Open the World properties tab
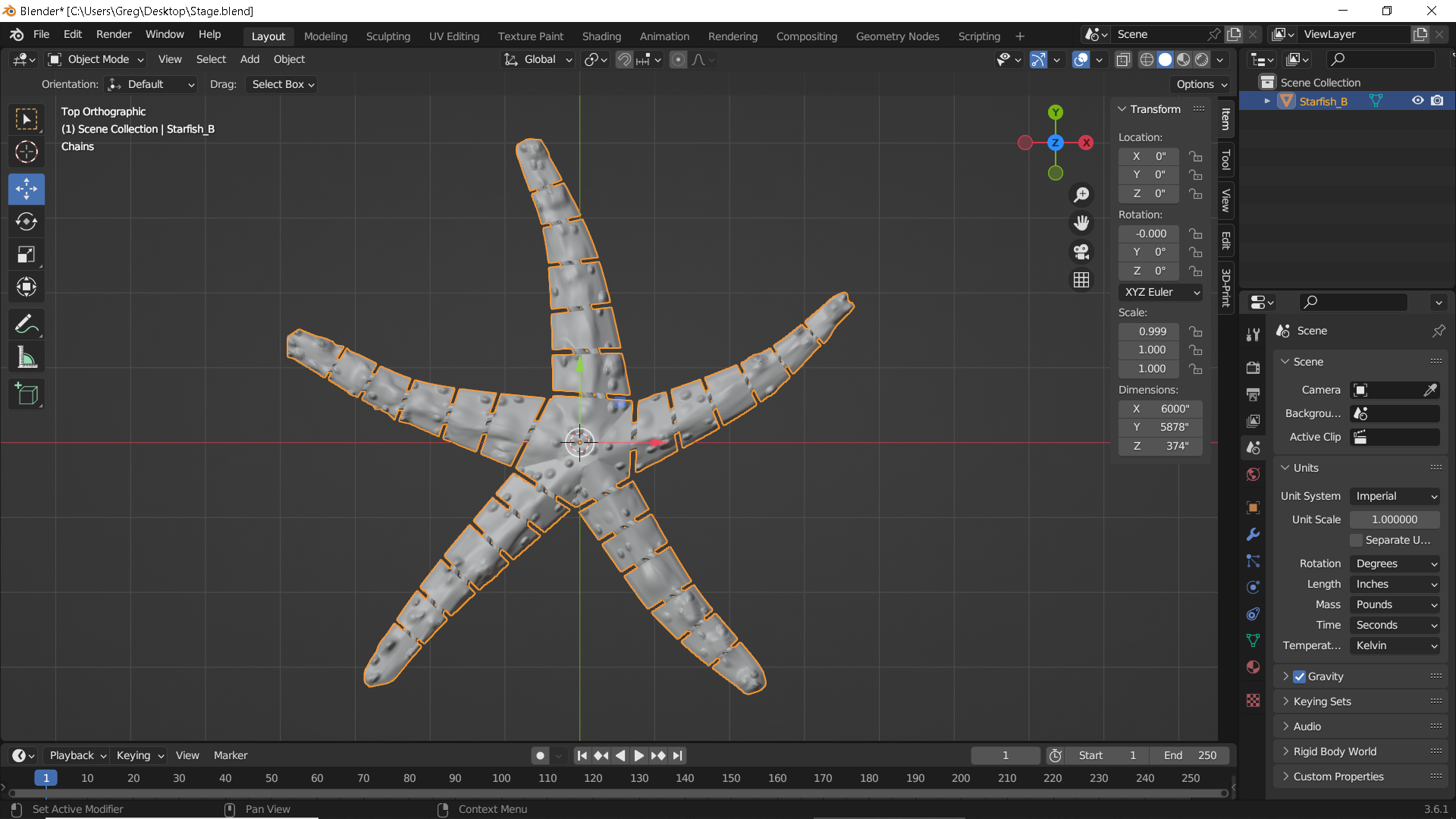The width and height of the screenshot is (1456, 819). (1253, 475)
